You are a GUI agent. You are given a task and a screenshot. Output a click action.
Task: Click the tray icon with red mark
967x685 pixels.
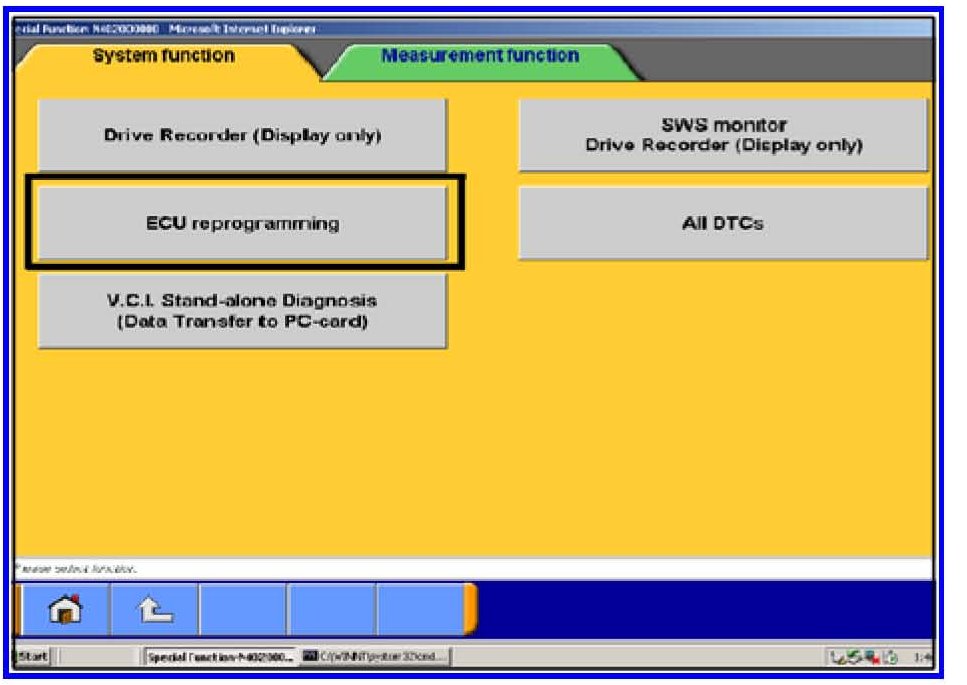pos(872,657)
